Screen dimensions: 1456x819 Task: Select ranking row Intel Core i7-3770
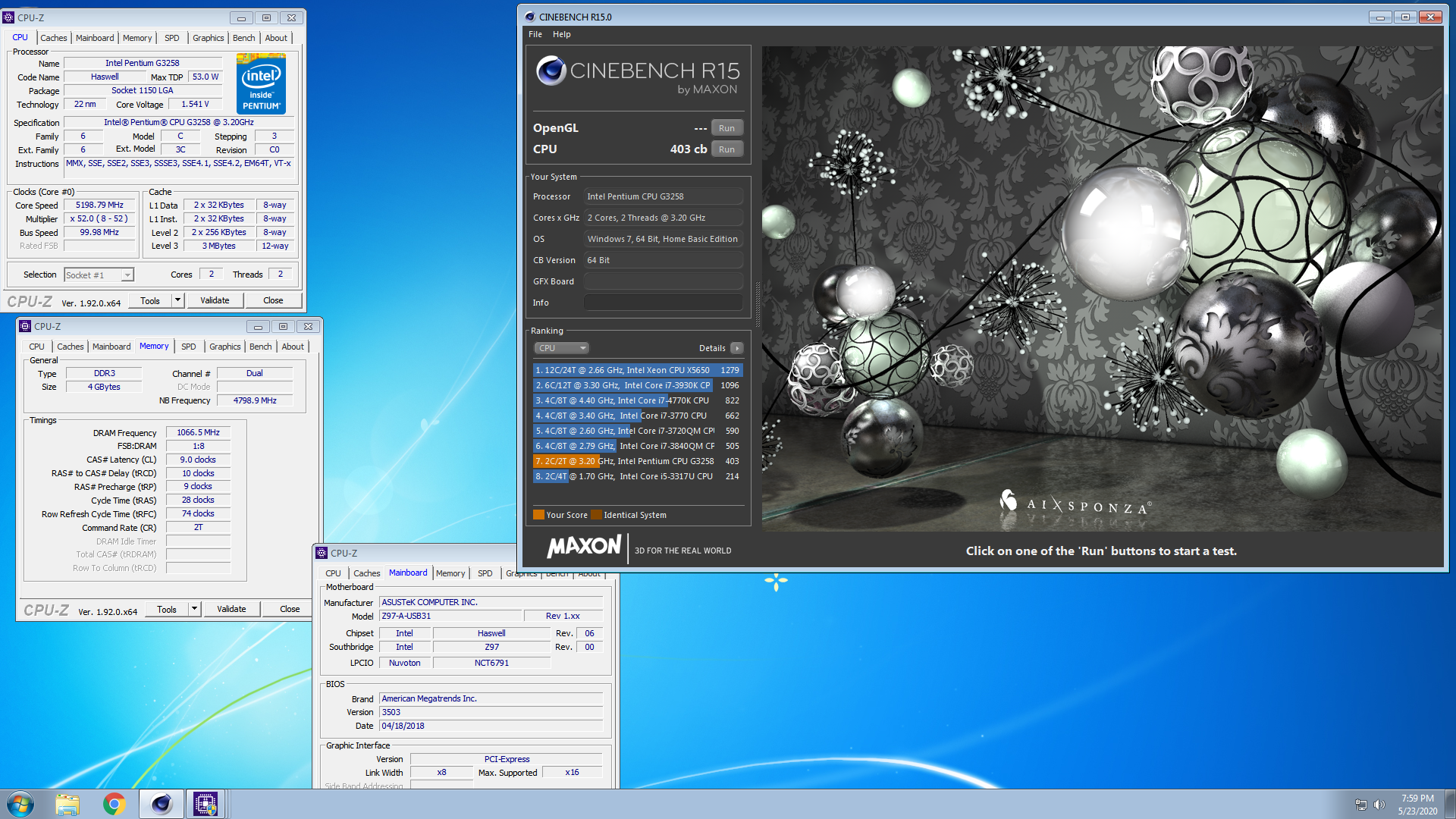(638, 416)
